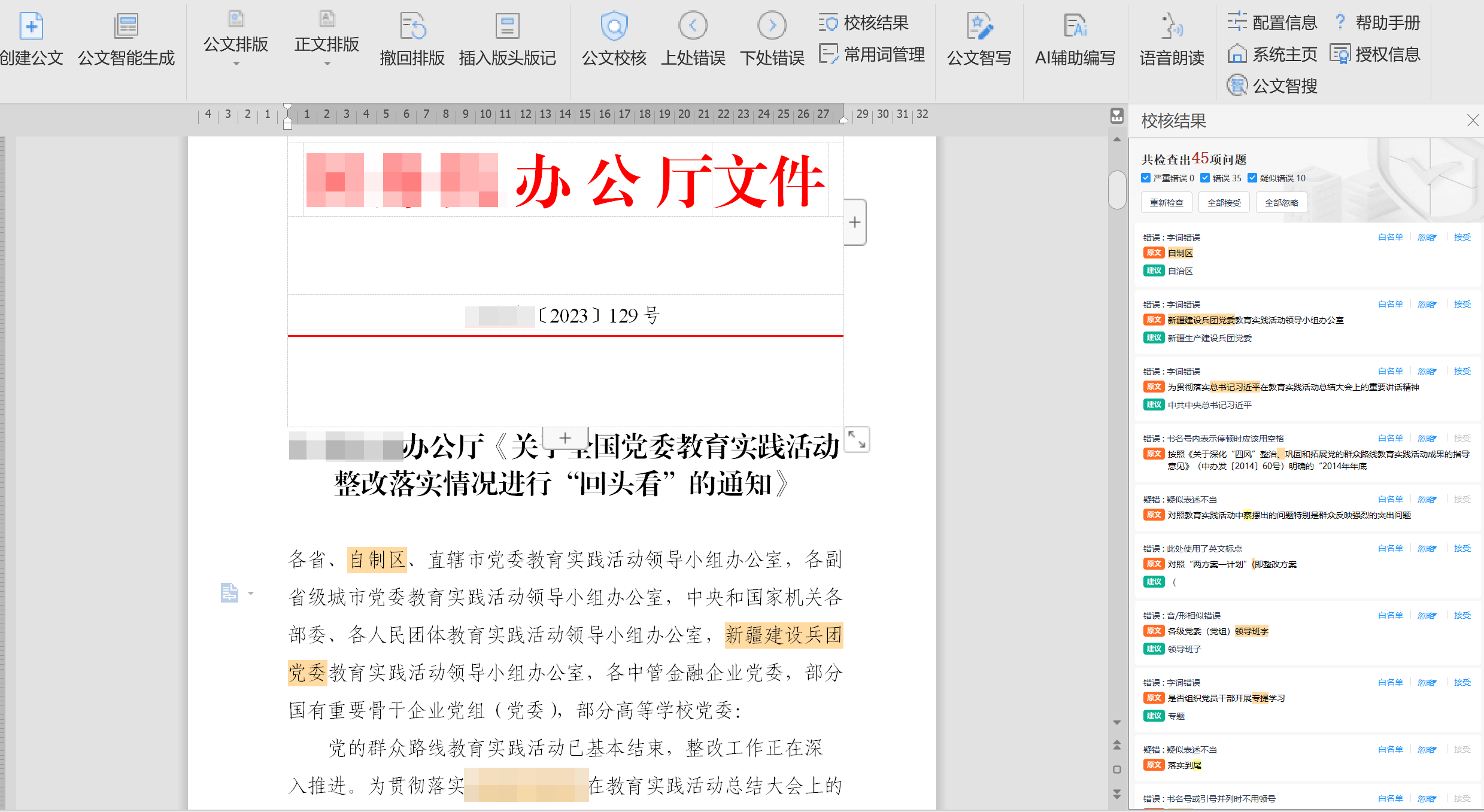Click the vertical scrollbar thumb

pyautogui.click(x=1116, y=190)
